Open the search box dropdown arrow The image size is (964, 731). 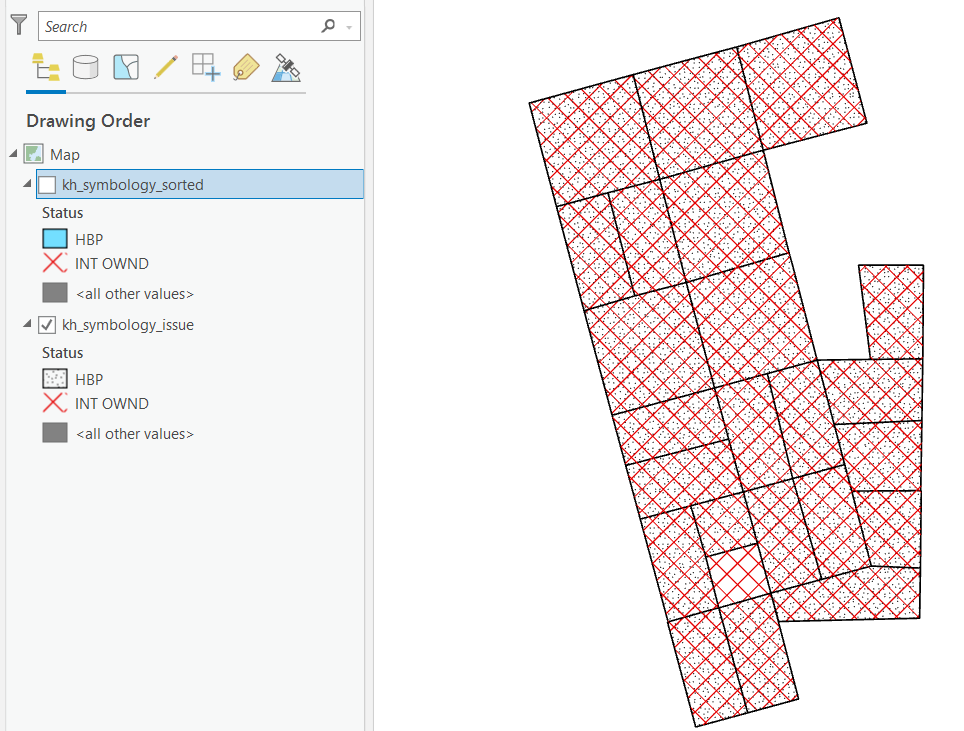coord(350,25)
